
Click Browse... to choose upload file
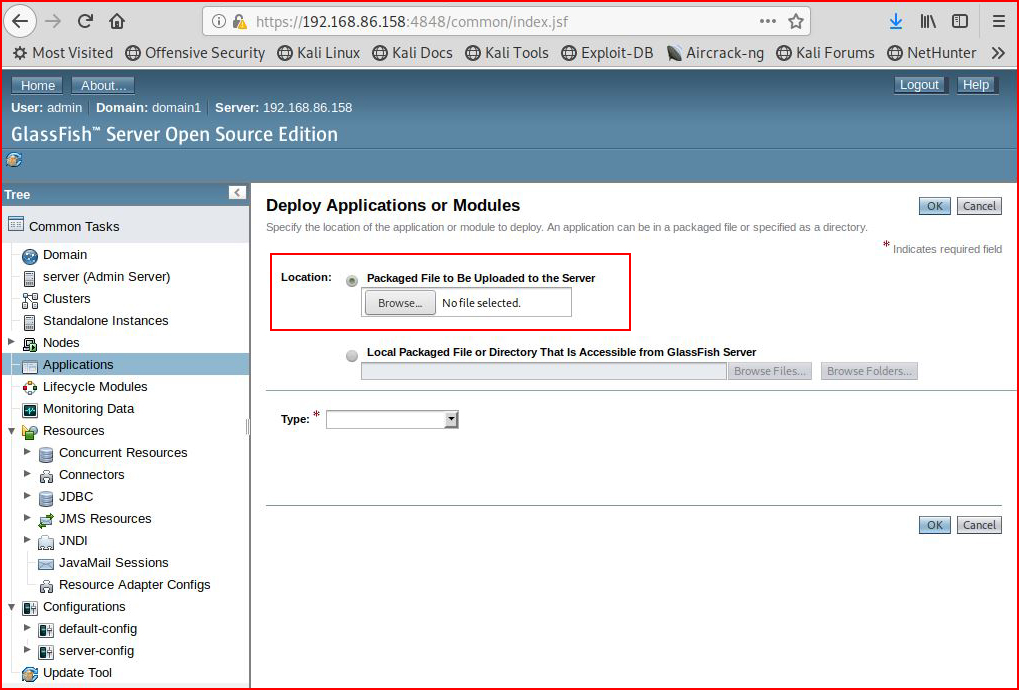pos(400,303)
